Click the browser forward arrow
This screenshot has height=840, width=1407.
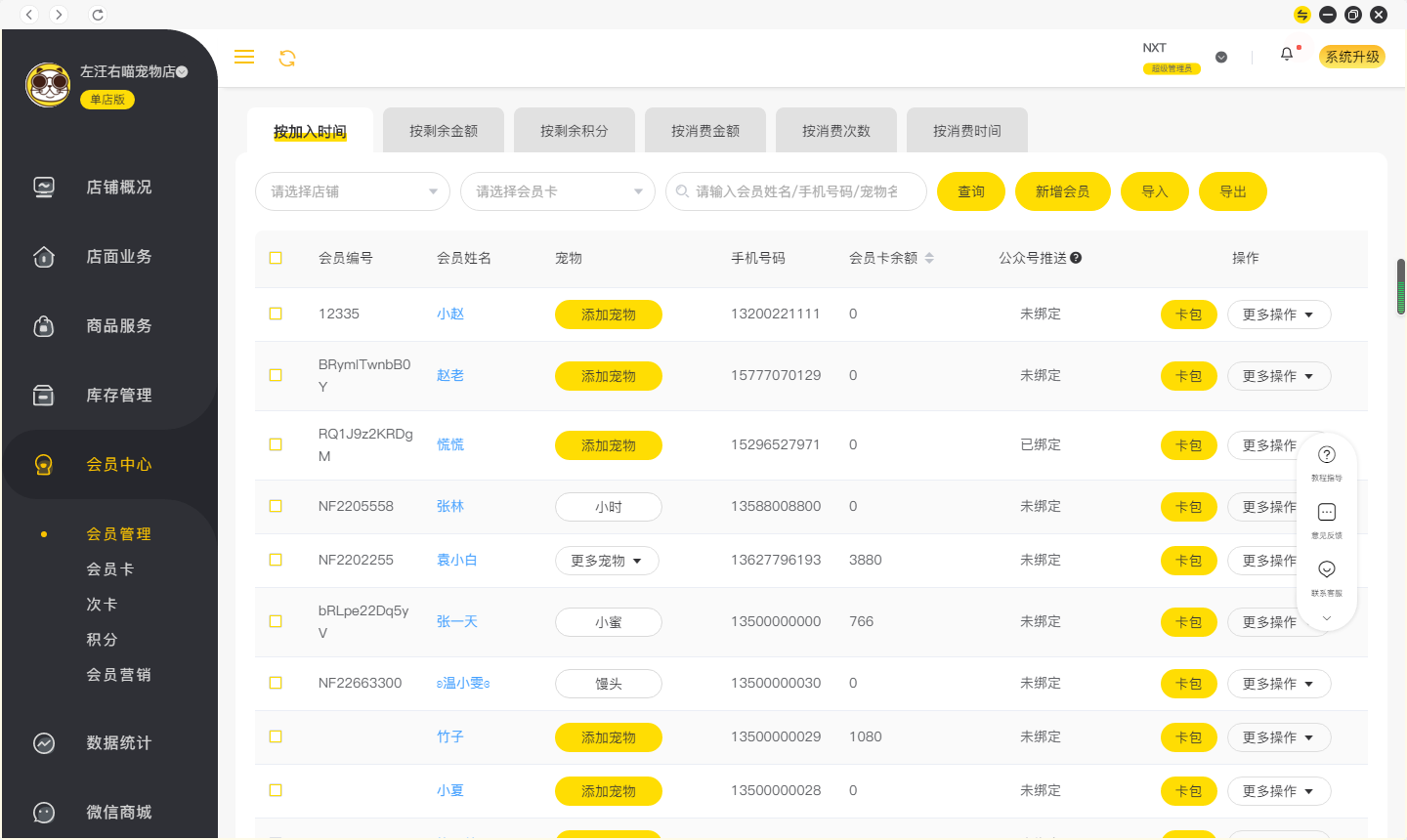[x=59, y=14]
